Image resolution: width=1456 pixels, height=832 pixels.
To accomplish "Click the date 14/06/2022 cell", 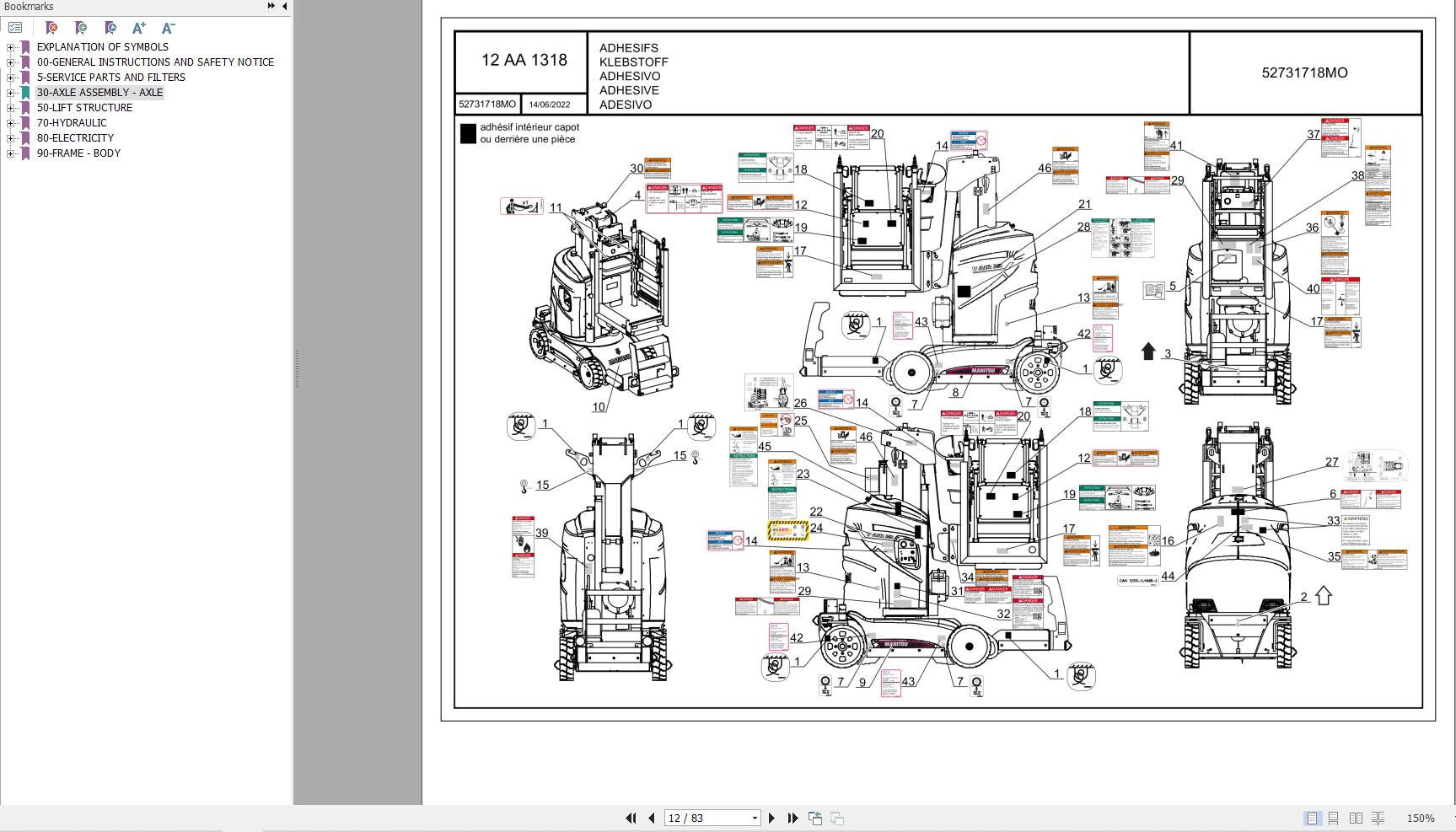I will 550,105.
